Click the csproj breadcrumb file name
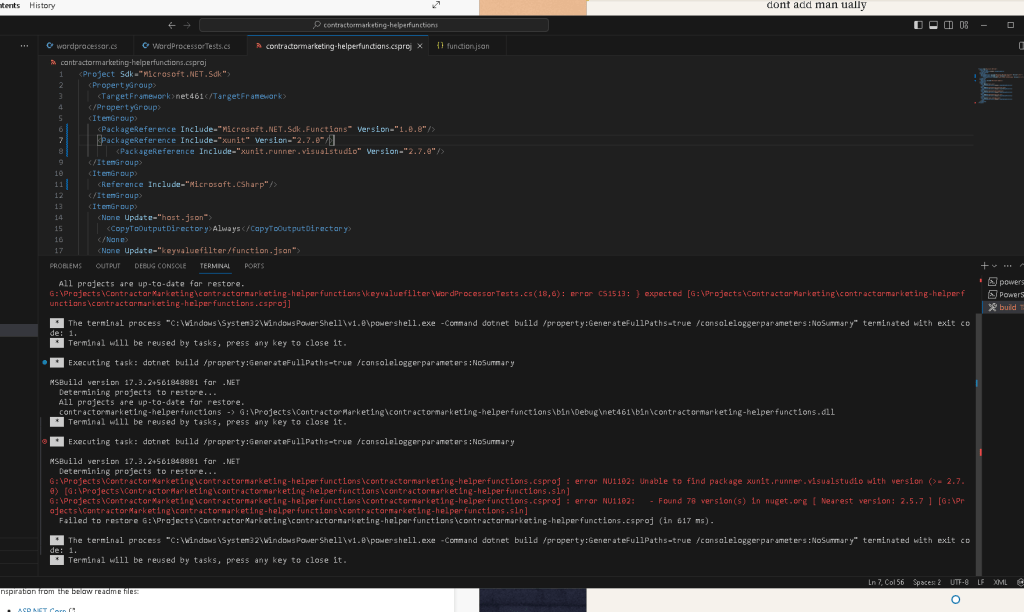The height and width of the screenshot is (612, 1024). (133, 63)
